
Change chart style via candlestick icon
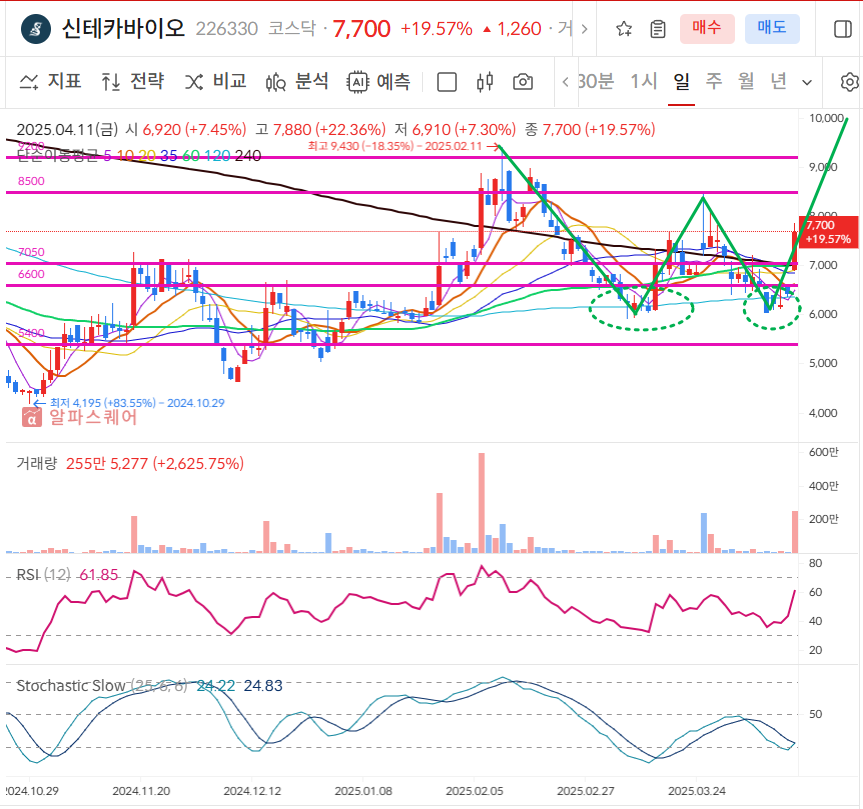click(484, 83)
